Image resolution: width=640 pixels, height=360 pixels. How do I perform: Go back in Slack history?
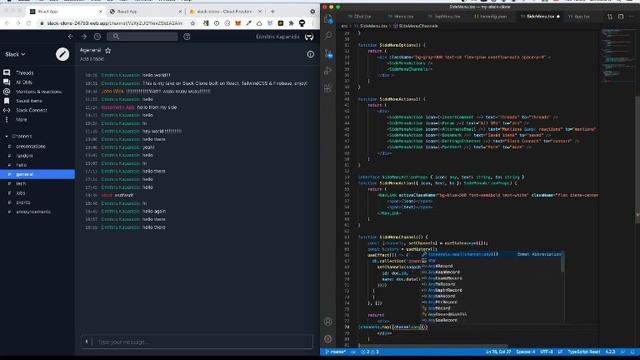click(x=70, y=37)
